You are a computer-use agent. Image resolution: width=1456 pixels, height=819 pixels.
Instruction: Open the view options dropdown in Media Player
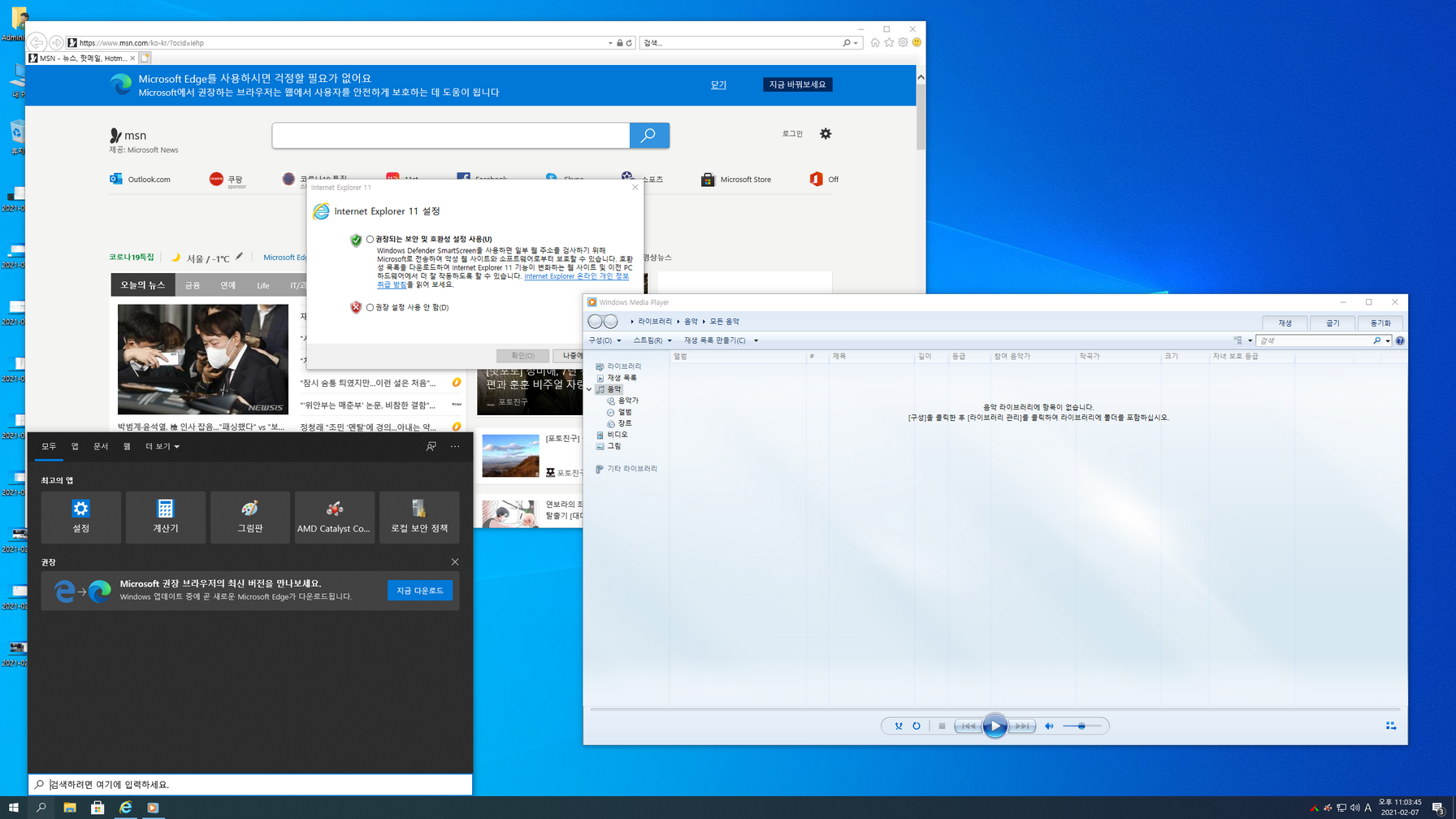pyautogui.click(x=1250, y=340)
